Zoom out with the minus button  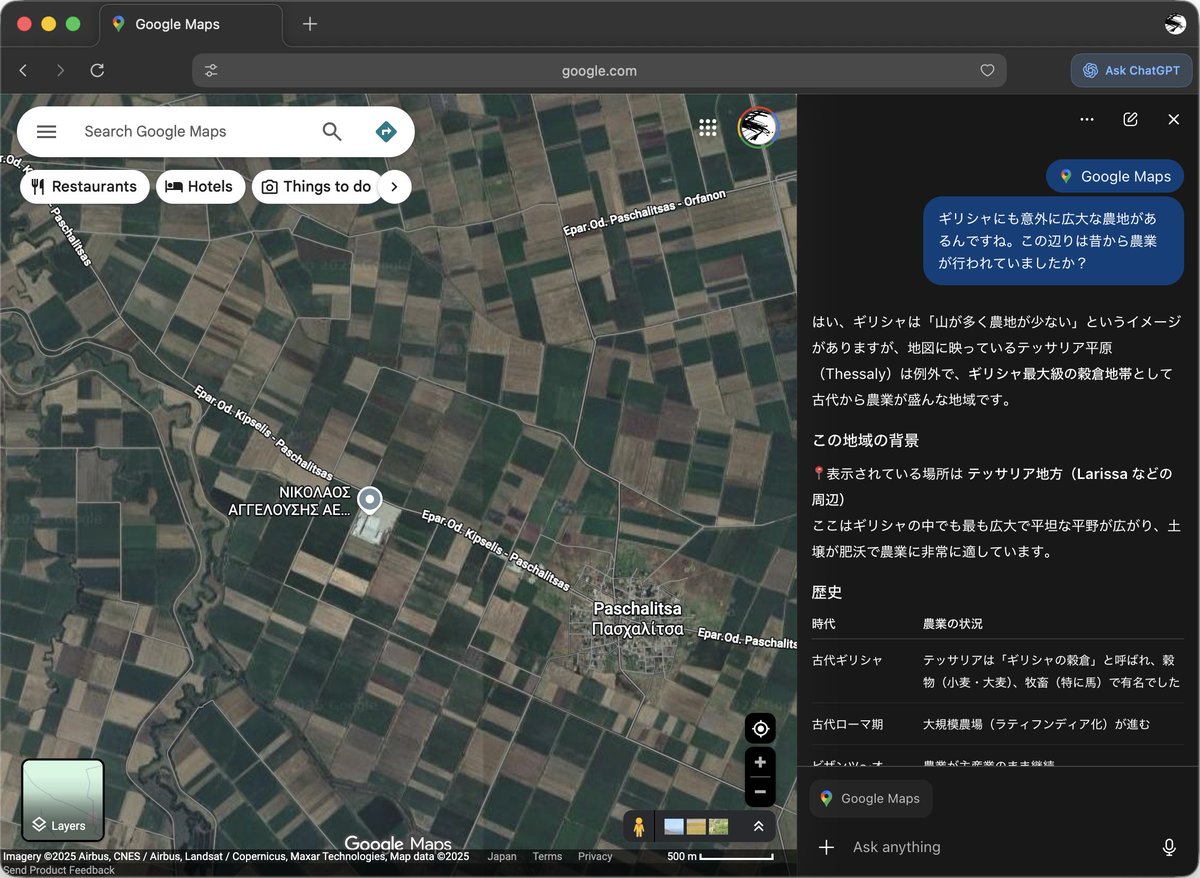point(760,792)
